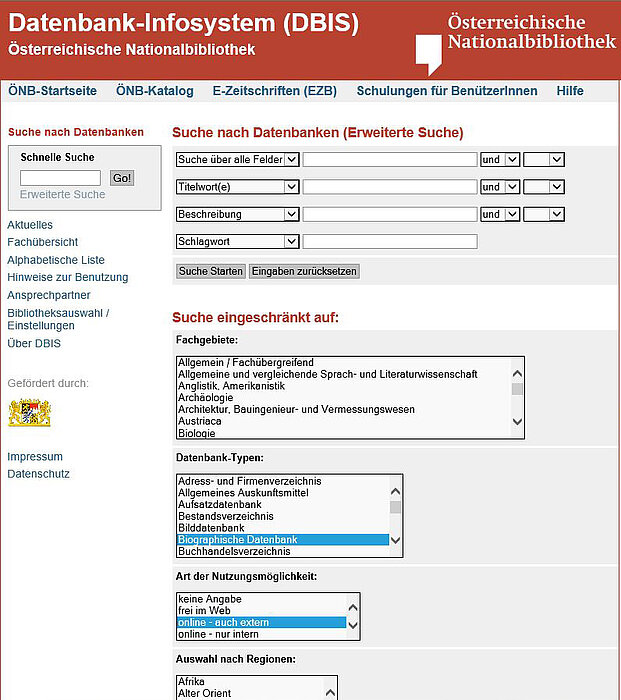Expand the Beschreibung field dropdown
The image size is (621, 700).
(x=238, y=214)
